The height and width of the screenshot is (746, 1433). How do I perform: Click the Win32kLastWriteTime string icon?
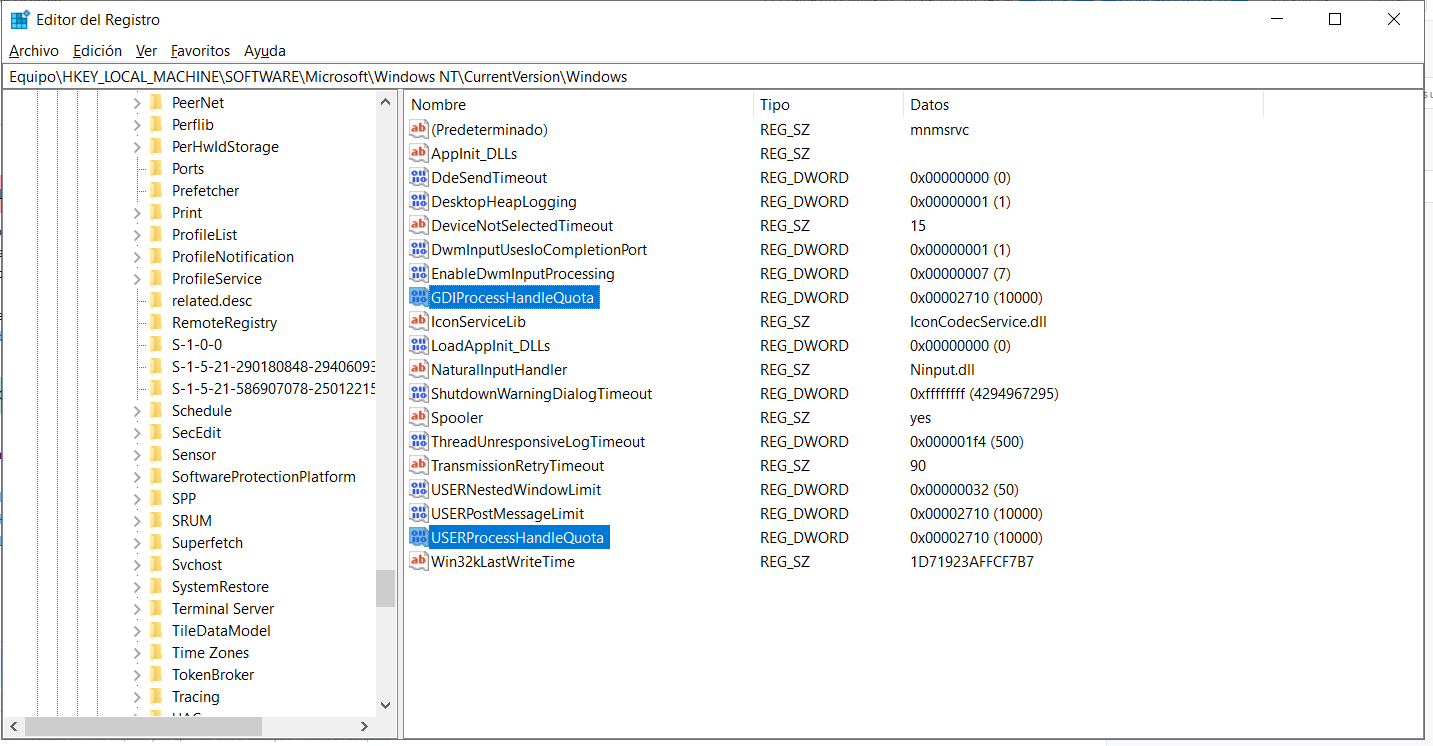419,561
